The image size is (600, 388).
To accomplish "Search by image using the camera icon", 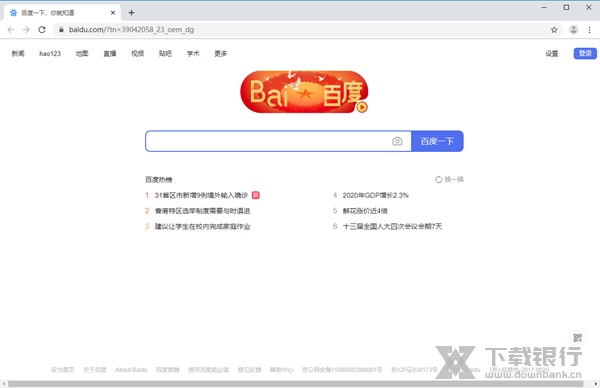I will click(x=397, y=141).
